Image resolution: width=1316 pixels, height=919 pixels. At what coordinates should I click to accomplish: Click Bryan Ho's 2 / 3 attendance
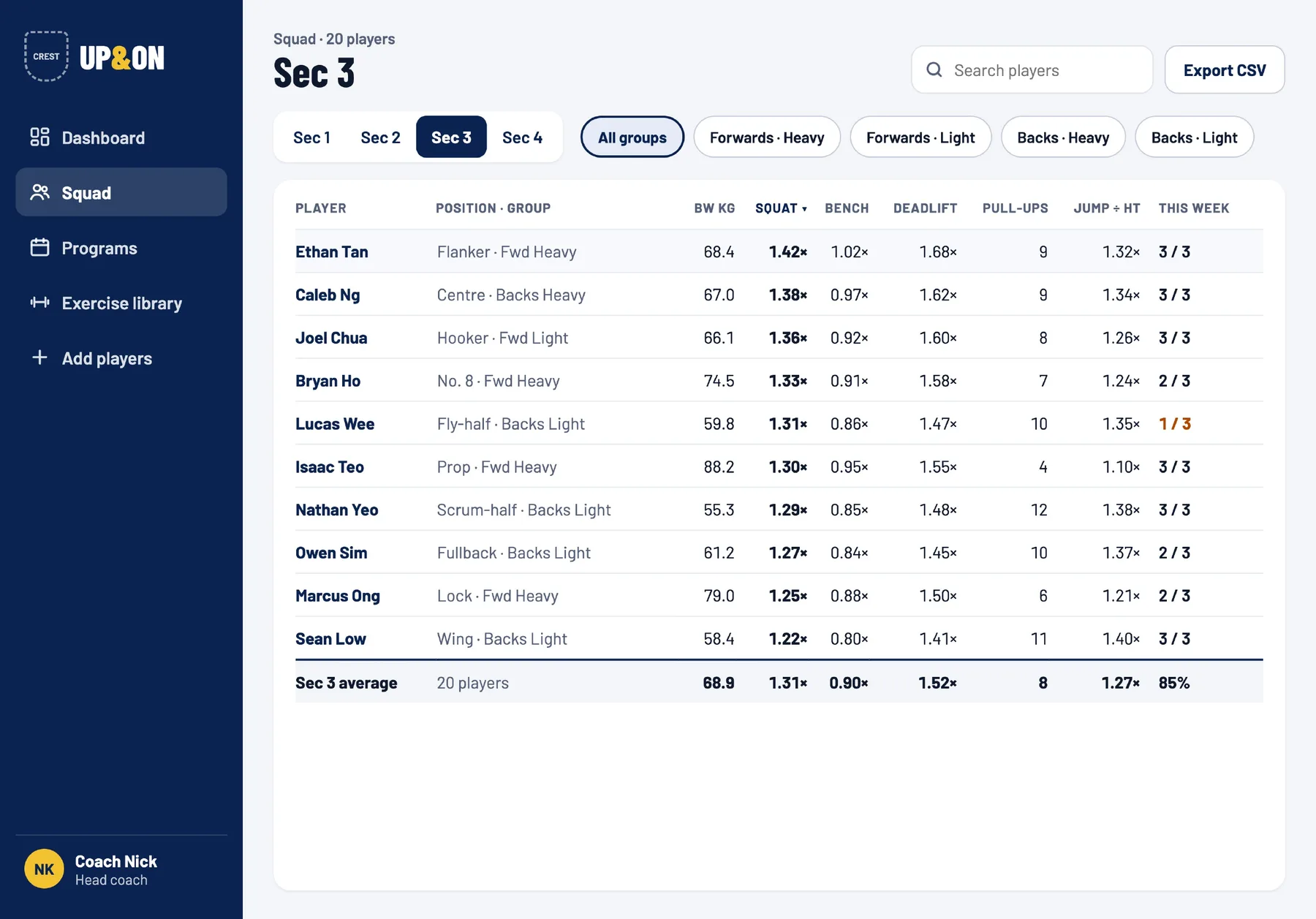1175,381
